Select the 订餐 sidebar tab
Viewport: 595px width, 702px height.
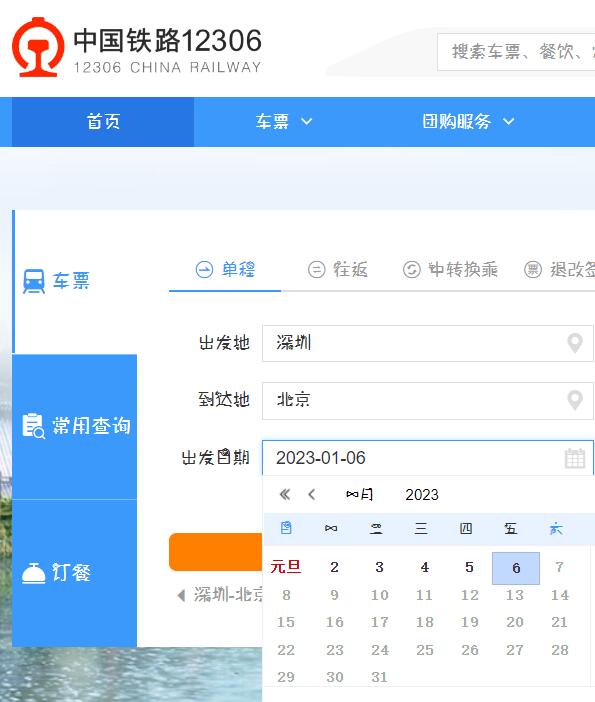[x=75, y=573]
